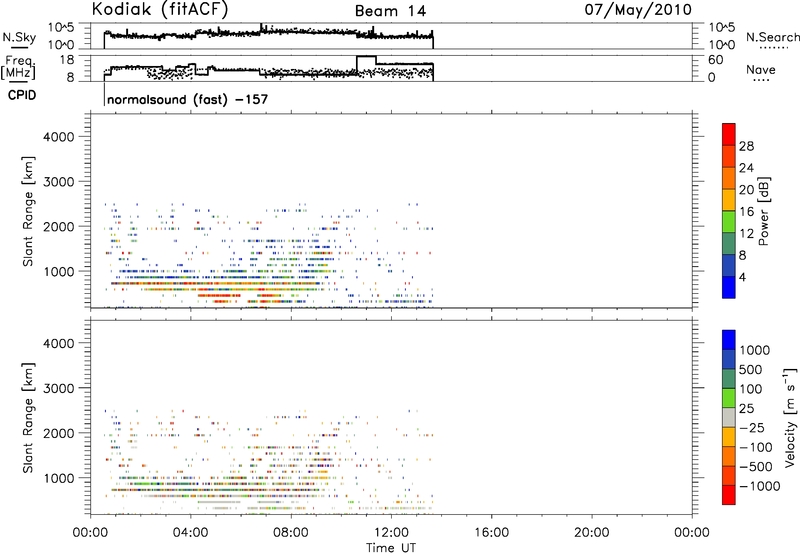Click the red top segment of the power color bar
The width and height of the screenshot is (800, 554).
pyautogui.click(x=729, y=134)
